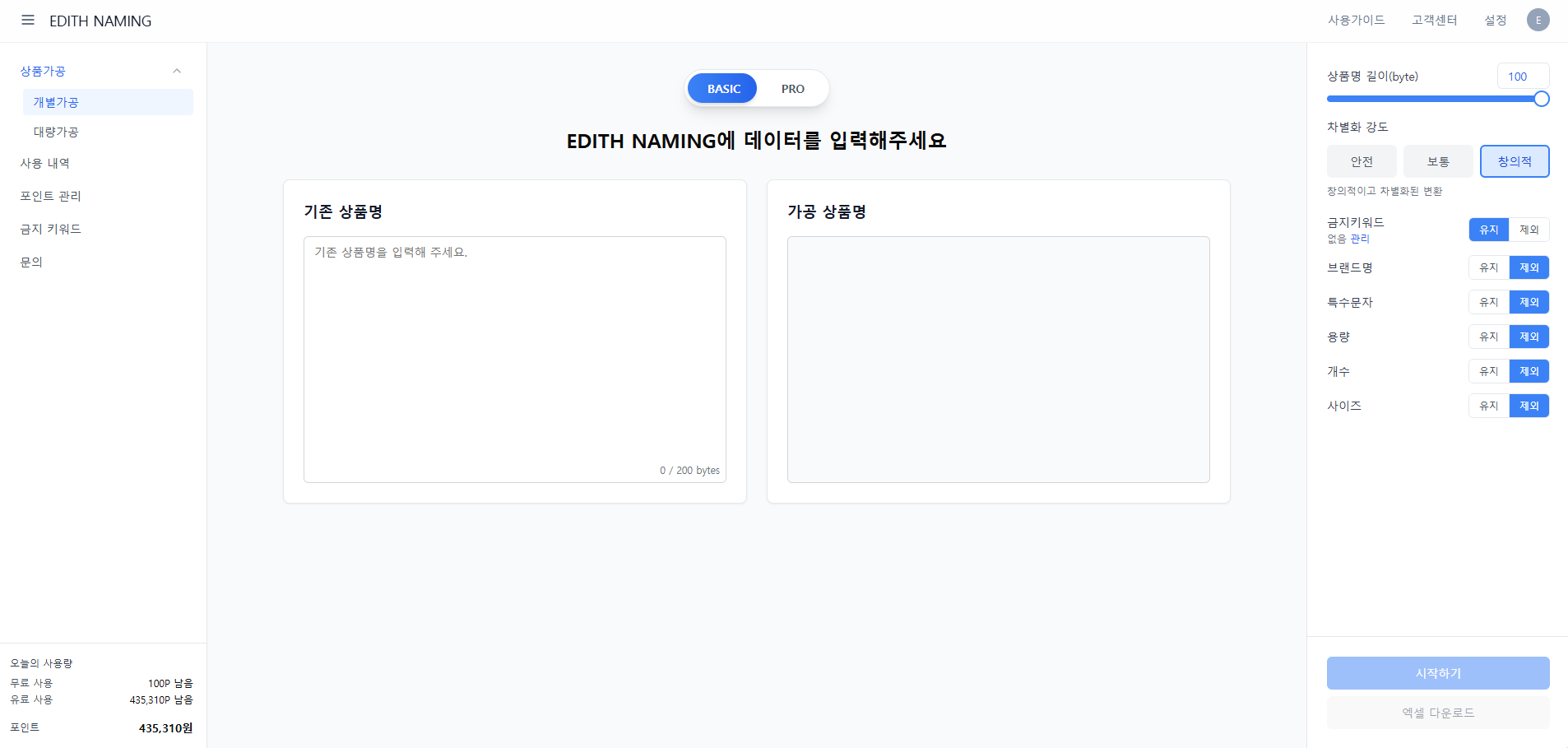Click the 관리 link under 금지키워드

pos(1361,239)
